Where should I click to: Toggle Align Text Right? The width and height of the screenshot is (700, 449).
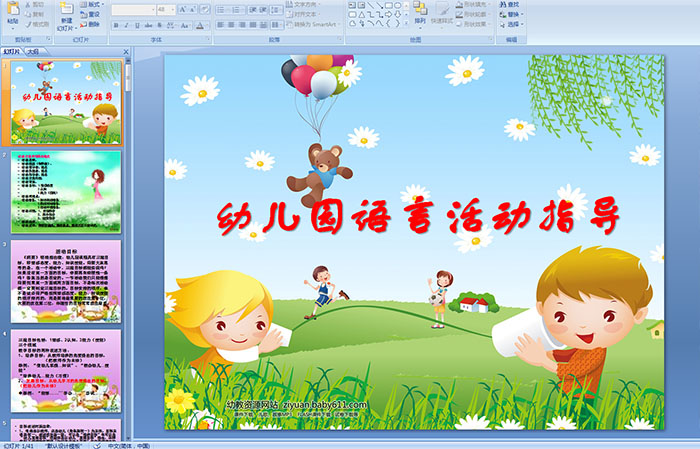point(242,25)
